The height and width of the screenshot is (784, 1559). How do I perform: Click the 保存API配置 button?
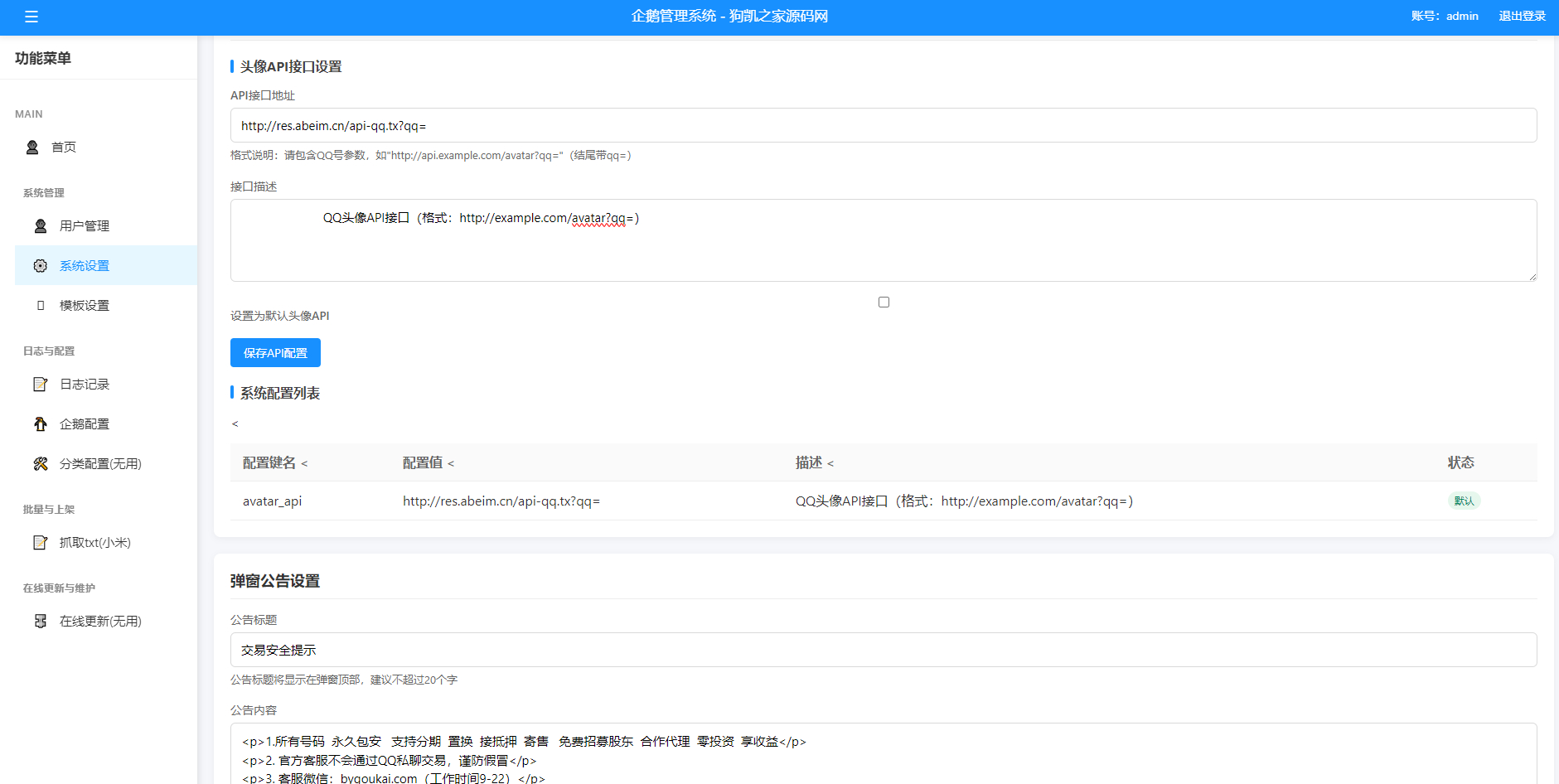coord(275,352)
